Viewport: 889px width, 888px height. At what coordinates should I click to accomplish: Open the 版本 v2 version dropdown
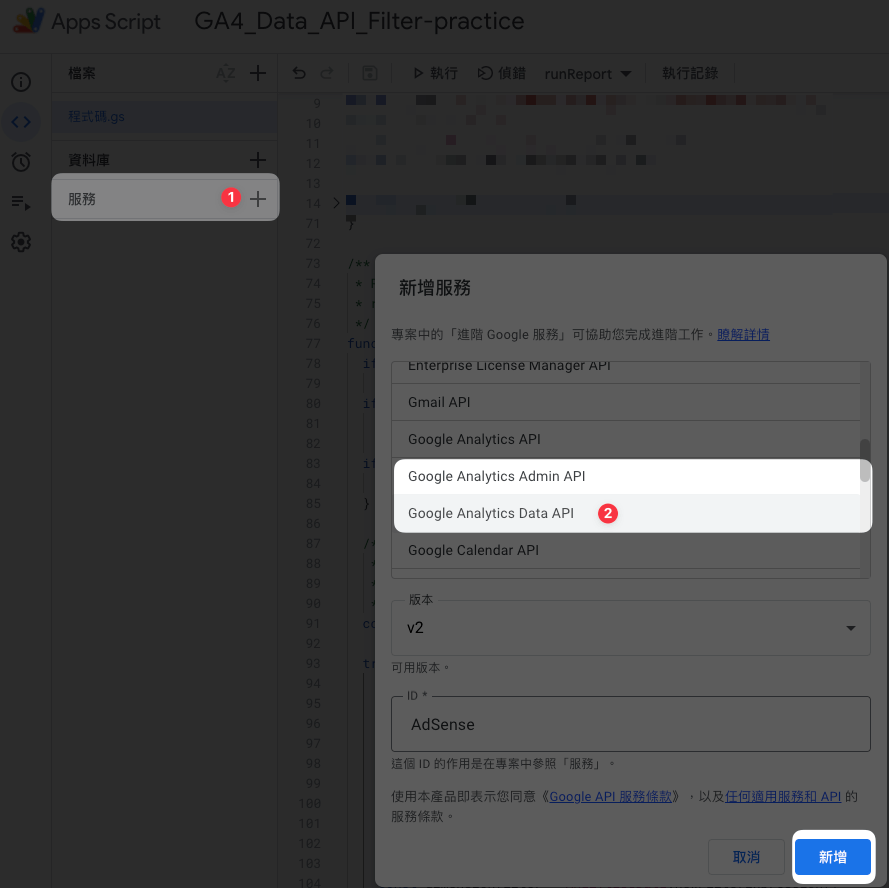630,627
